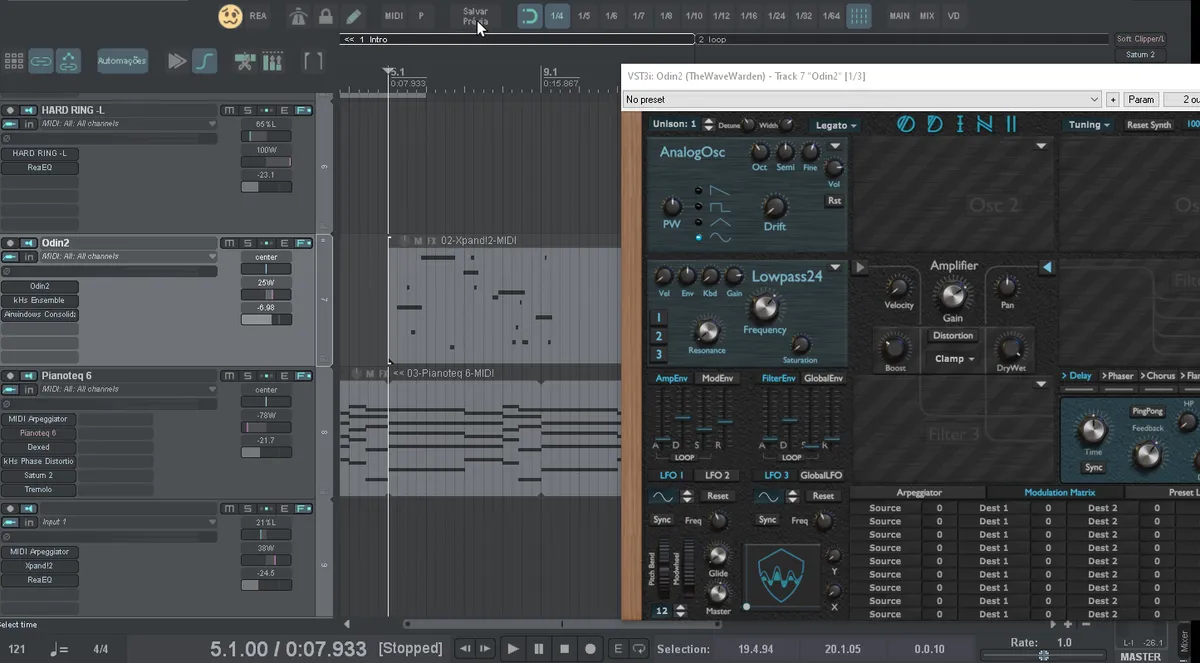1200x663 pixels.
Task: Open the No preset dropdown
Action: 861,100
